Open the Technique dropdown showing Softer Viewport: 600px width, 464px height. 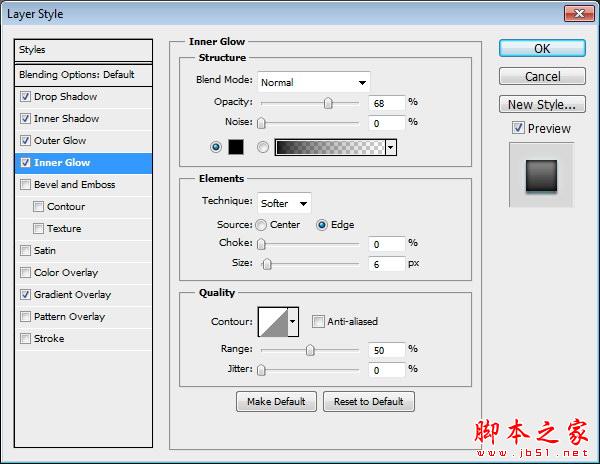(x=284, y=203)
